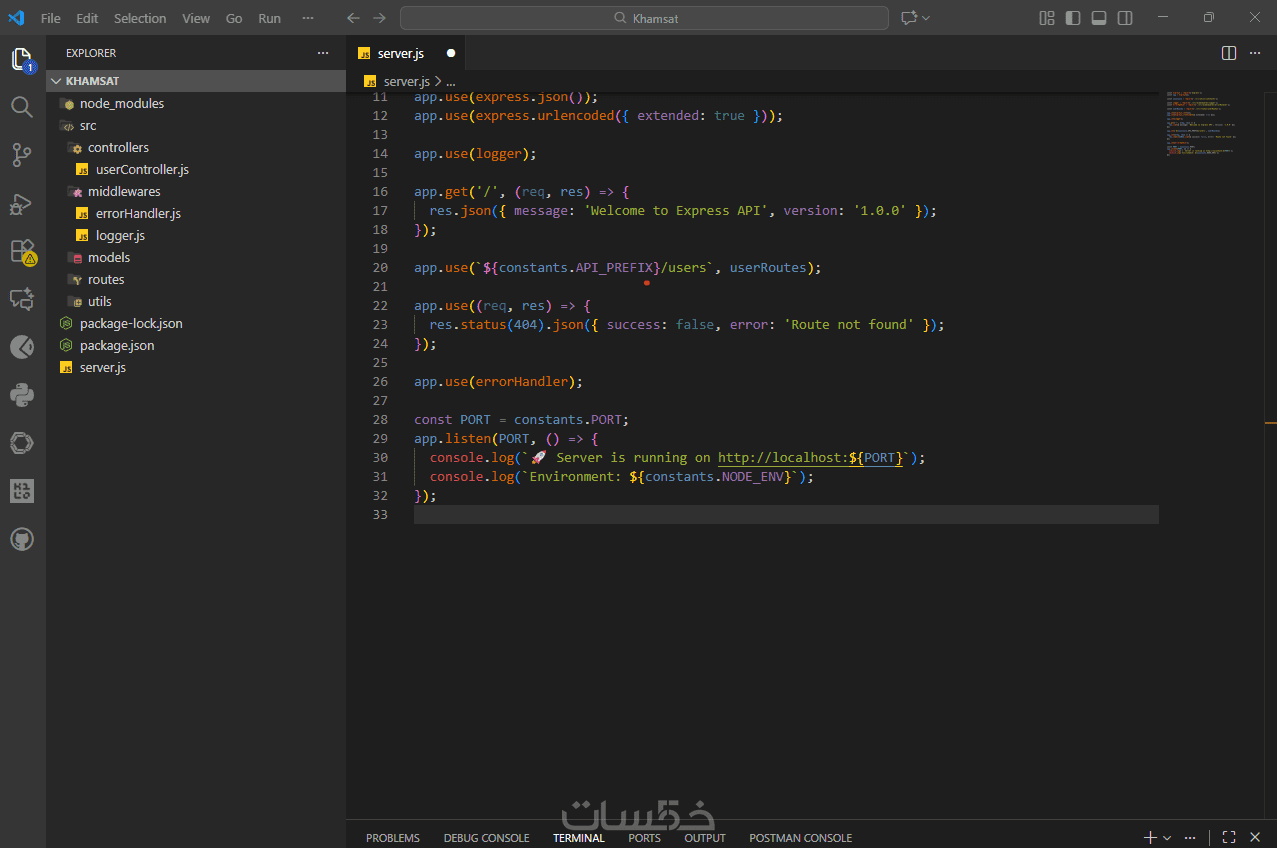Click the localhost link in console.log line
This screenshot has height=848, width=1277.
click(x=782, y=458)
